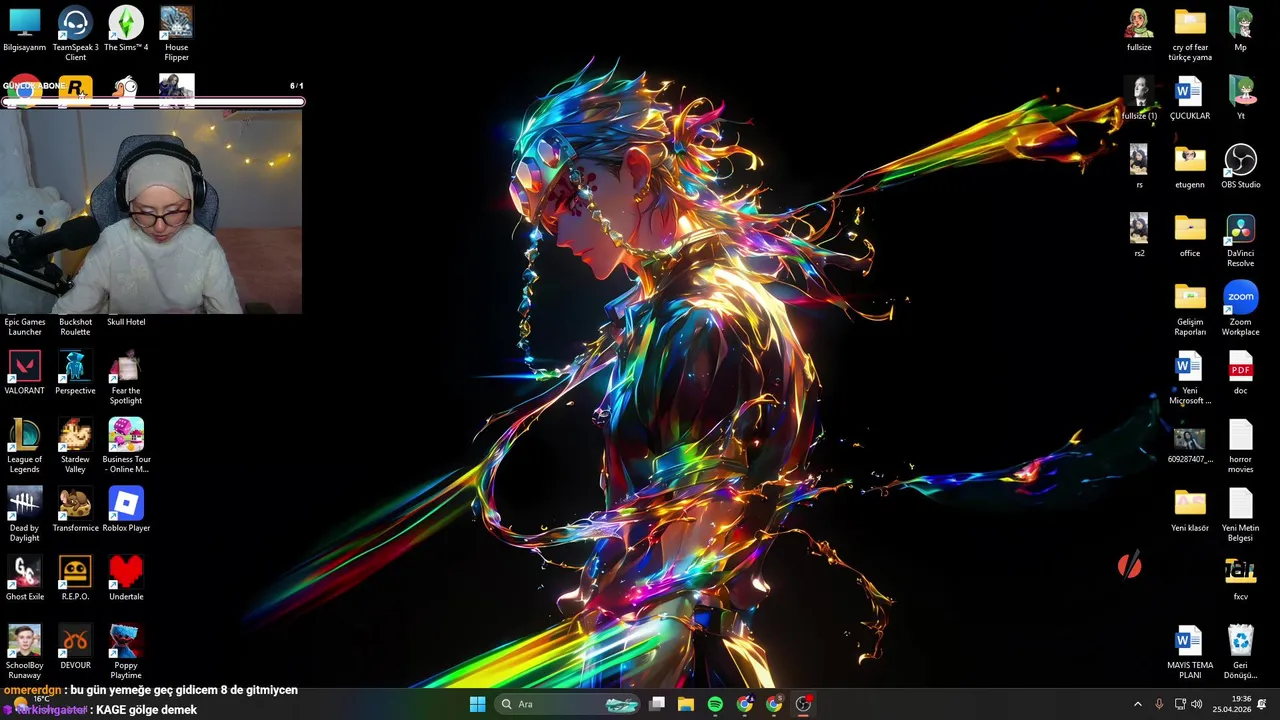
Task: Open Yeni Metin Belgesi text file
Action: (1241, 514)
